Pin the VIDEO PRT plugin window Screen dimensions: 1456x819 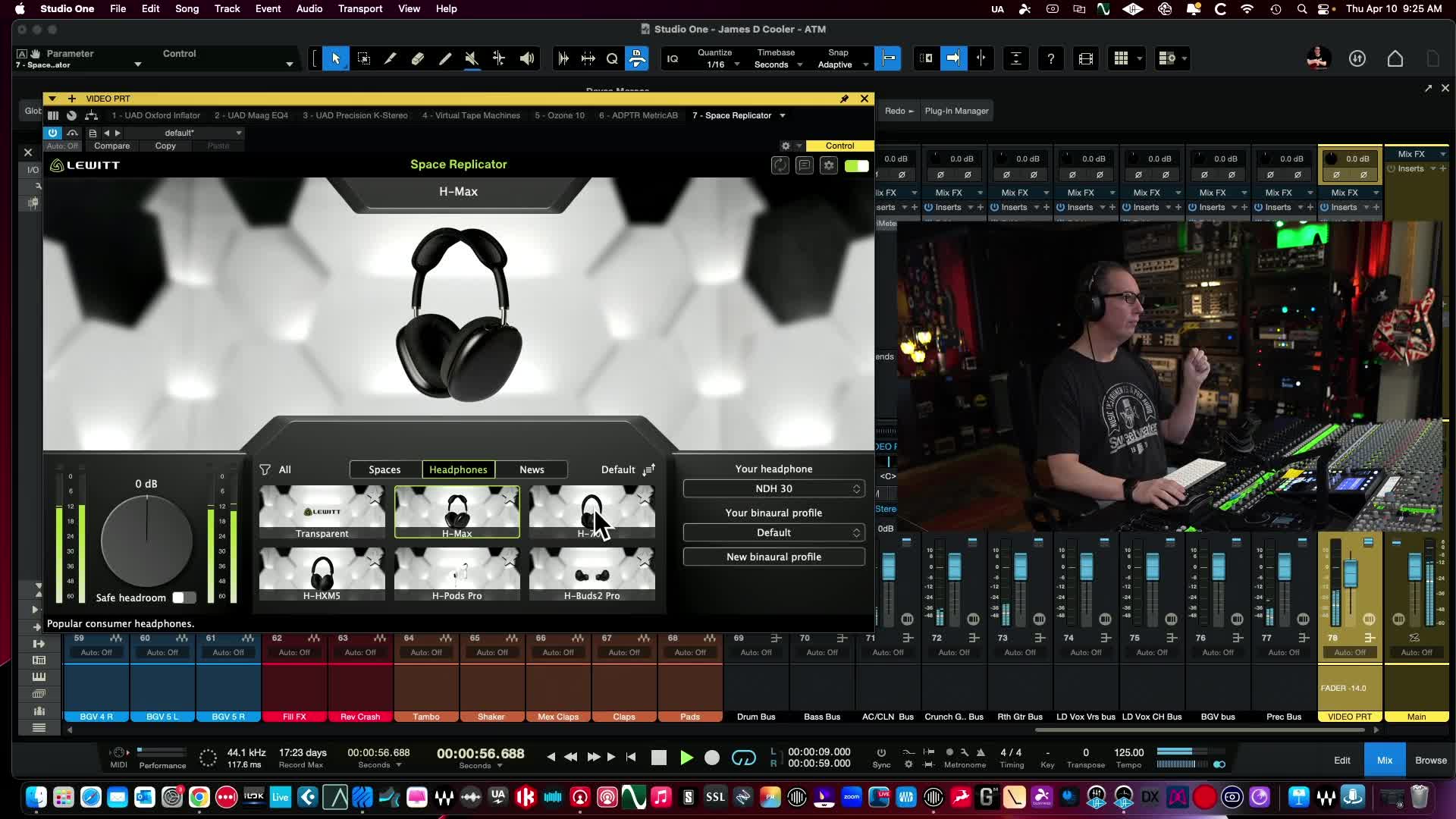click(x=844, y=99)
